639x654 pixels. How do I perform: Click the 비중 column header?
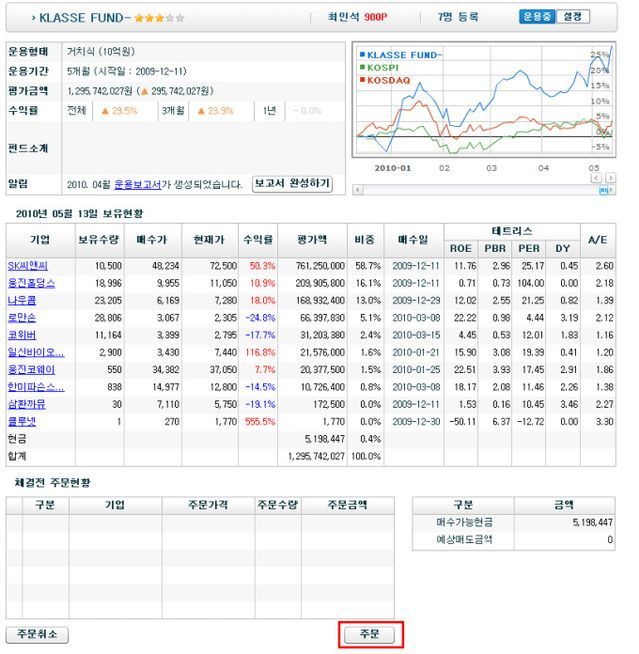coord(365,240)
